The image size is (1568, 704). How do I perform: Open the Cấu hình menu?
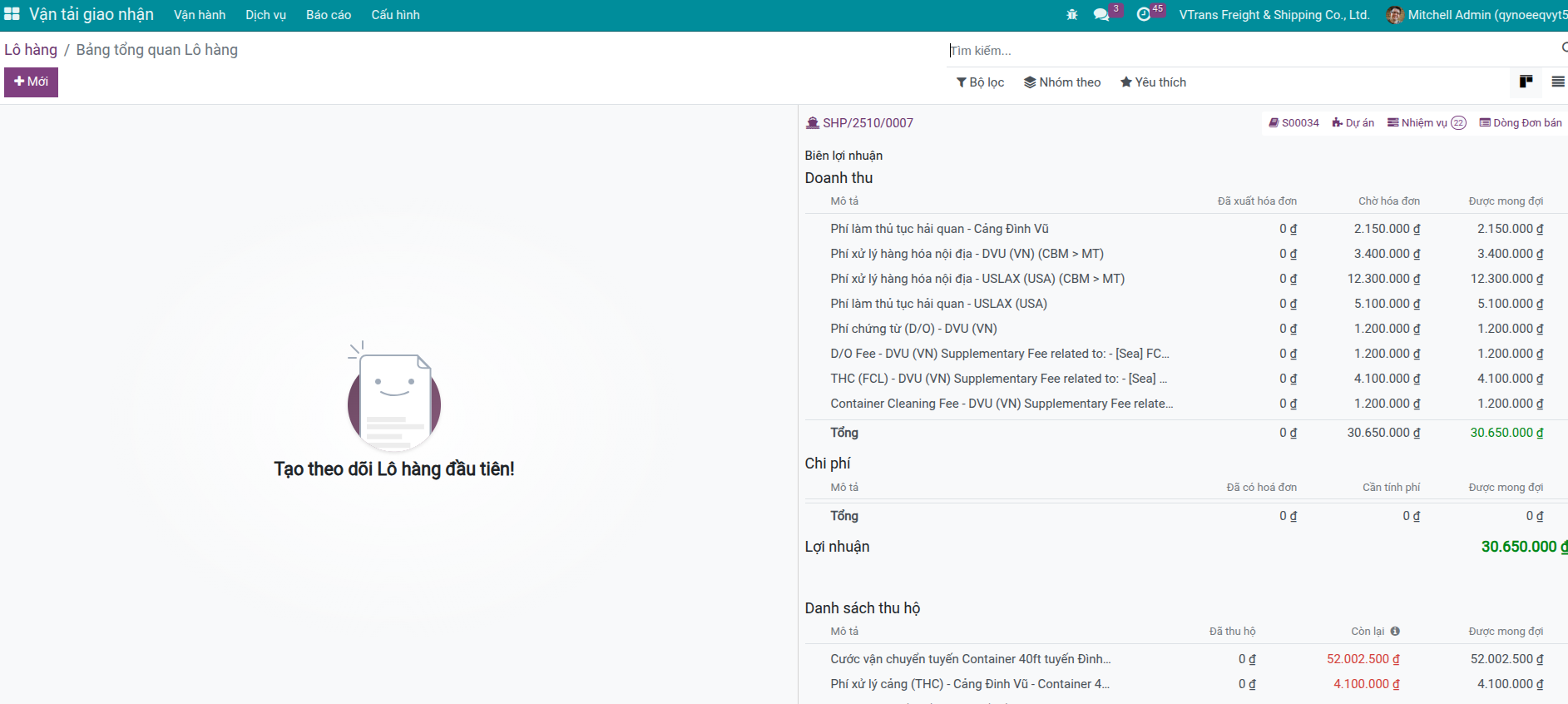395,15
